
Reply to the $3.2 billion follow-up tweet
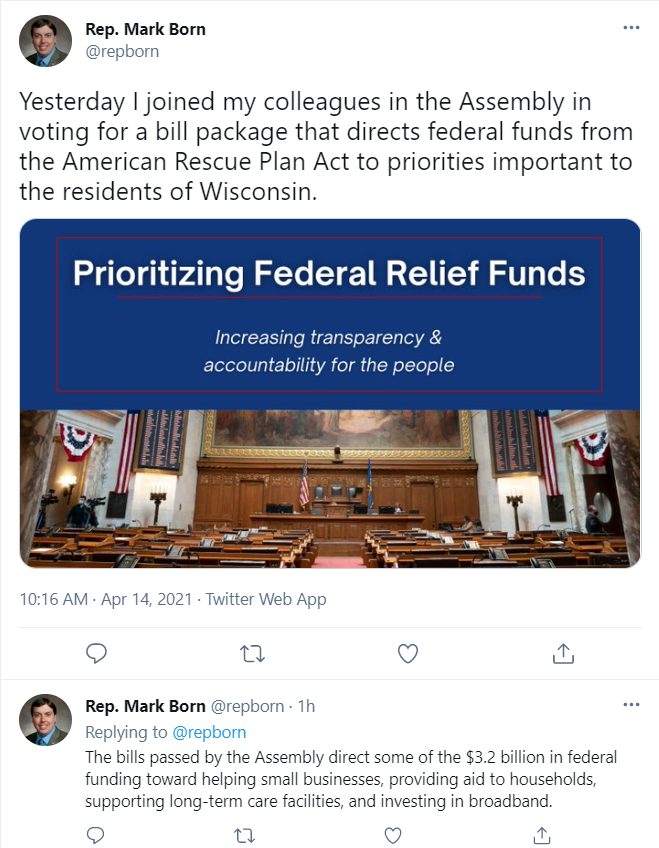[x=95, y=835]
